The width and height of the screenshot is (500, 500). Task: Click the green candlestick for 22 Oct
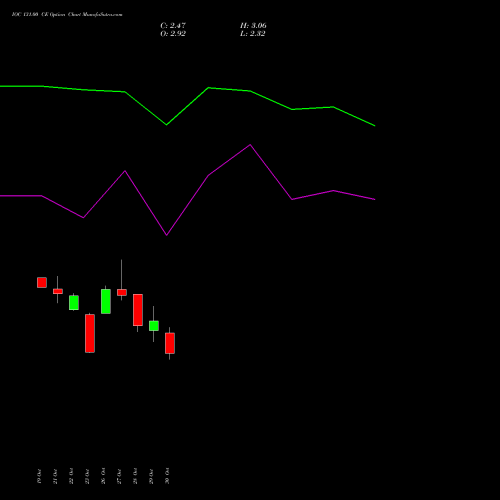(x=74, y=302)
